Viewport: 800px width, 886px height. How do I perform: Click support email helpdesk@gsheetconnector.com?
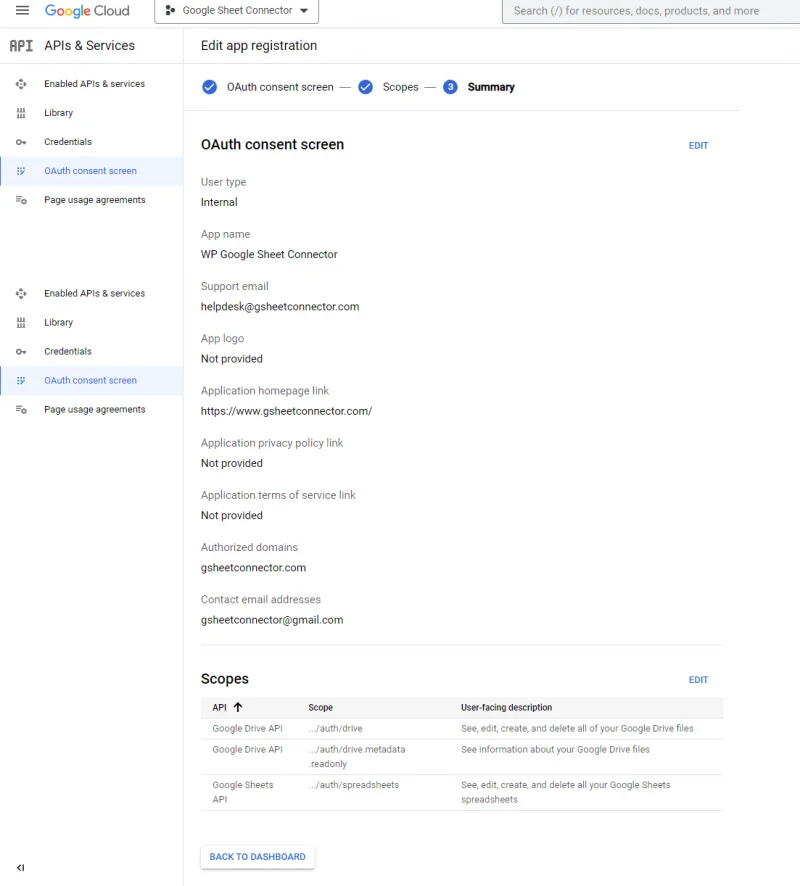(x=280, y=307)
